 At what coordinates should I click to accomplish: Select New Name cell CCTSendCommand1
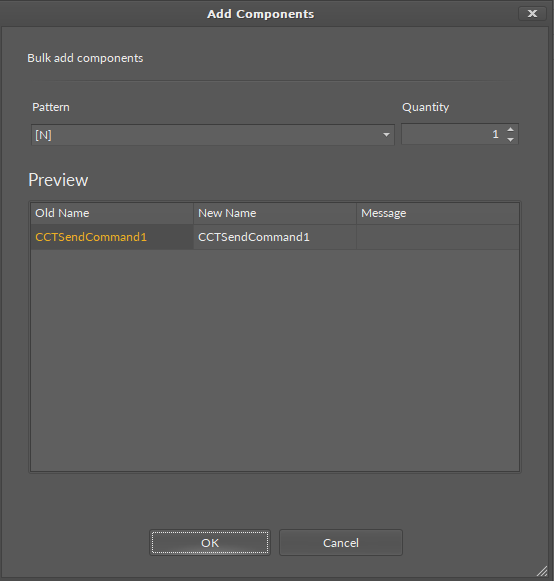275,237
